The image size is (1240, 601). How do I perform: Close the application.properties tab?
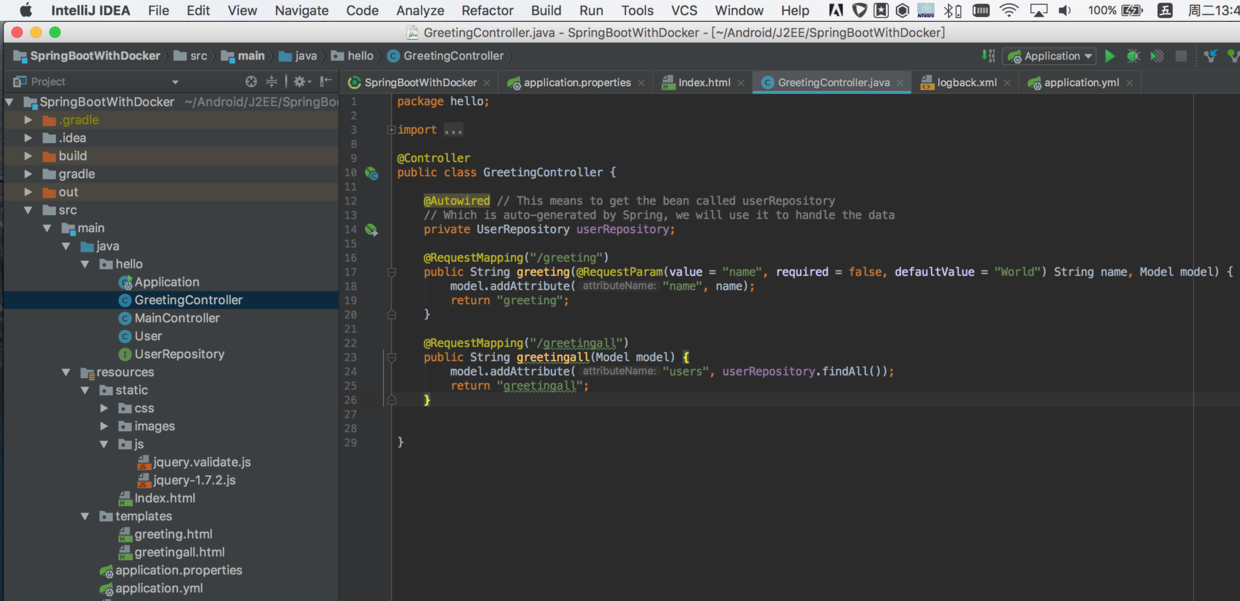point(641,83)
